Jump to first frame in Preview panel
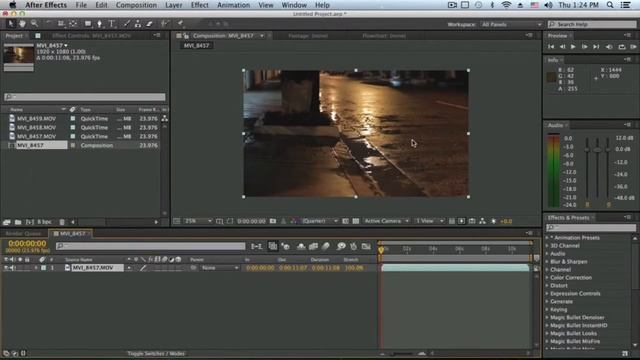Viewport: 640px width, 360px height. pyautogui.click(x=551, y=47)
